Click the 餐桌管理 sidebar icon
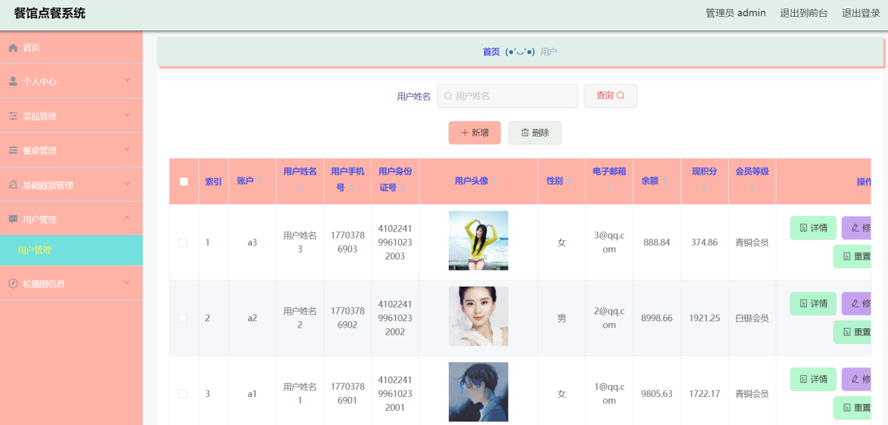The image size is (888, 425). point(13,150)
